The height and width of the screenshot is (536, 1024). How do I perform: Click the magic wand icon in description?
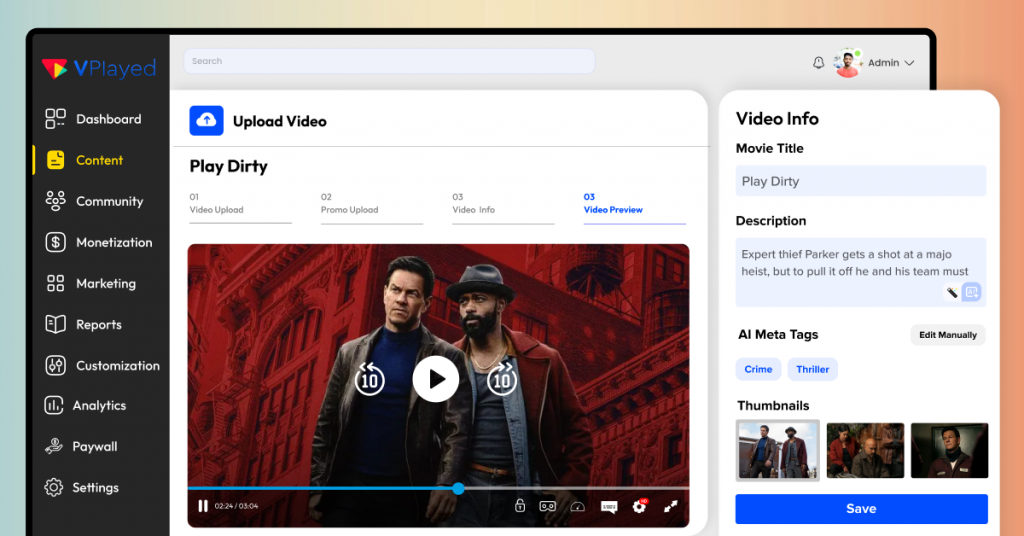coord(952,292)
